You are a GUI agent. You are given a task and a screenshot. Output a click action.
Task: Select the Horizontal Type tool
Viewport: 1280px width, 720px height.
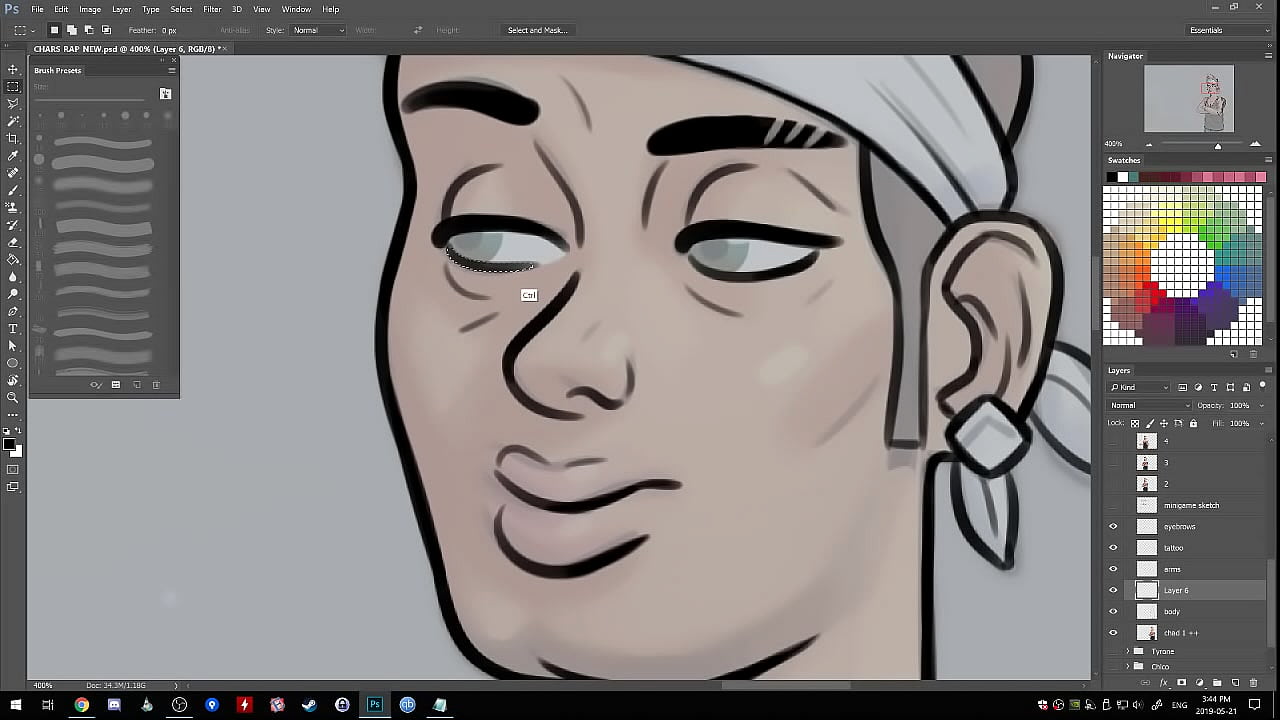[13, 328]
